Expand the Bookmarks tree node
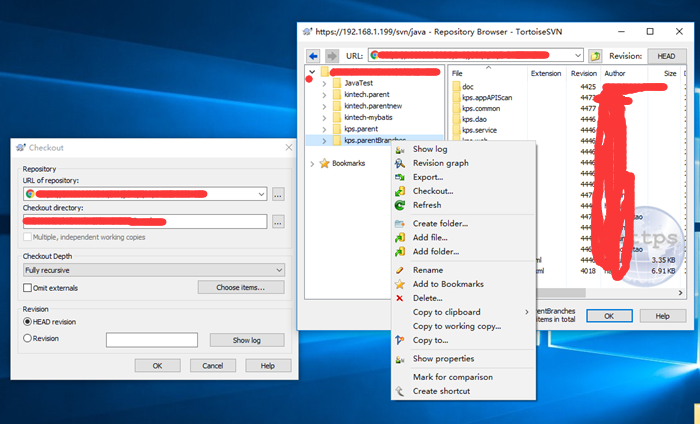Image resolution: width=700 pixels, height=424 pixels. click(312, 164)
